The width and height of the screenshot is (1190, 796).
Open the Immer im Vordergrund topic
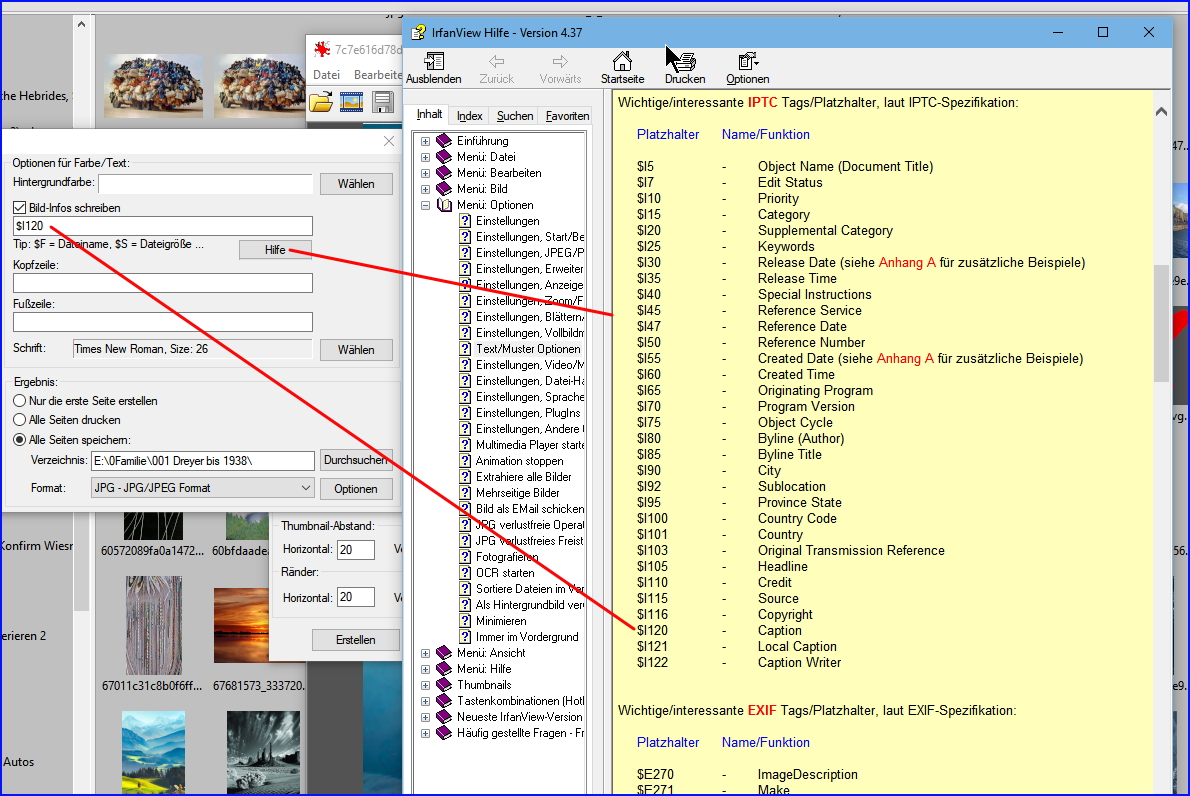(x=527, y=637)
